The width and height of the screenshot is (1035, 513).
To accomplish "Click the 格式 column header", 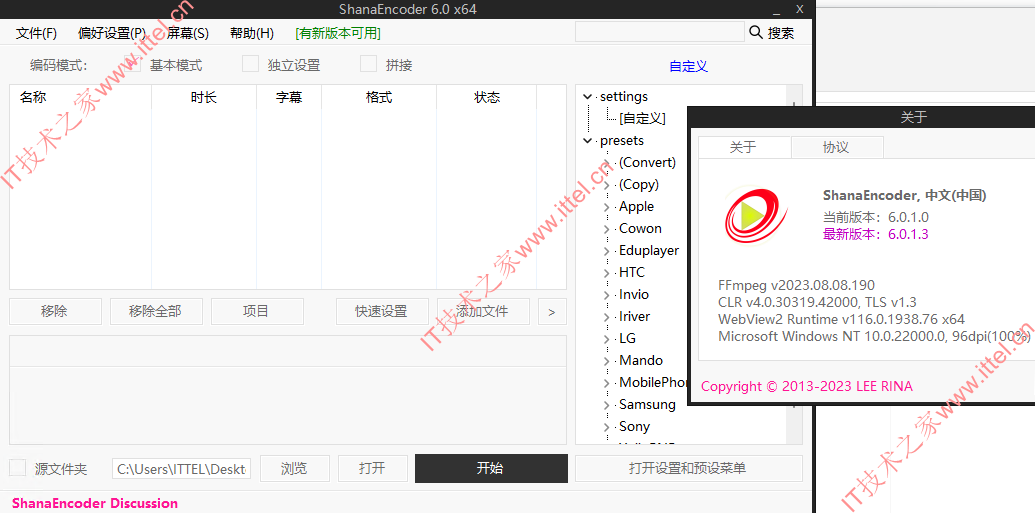I will (x=379, y=98).
